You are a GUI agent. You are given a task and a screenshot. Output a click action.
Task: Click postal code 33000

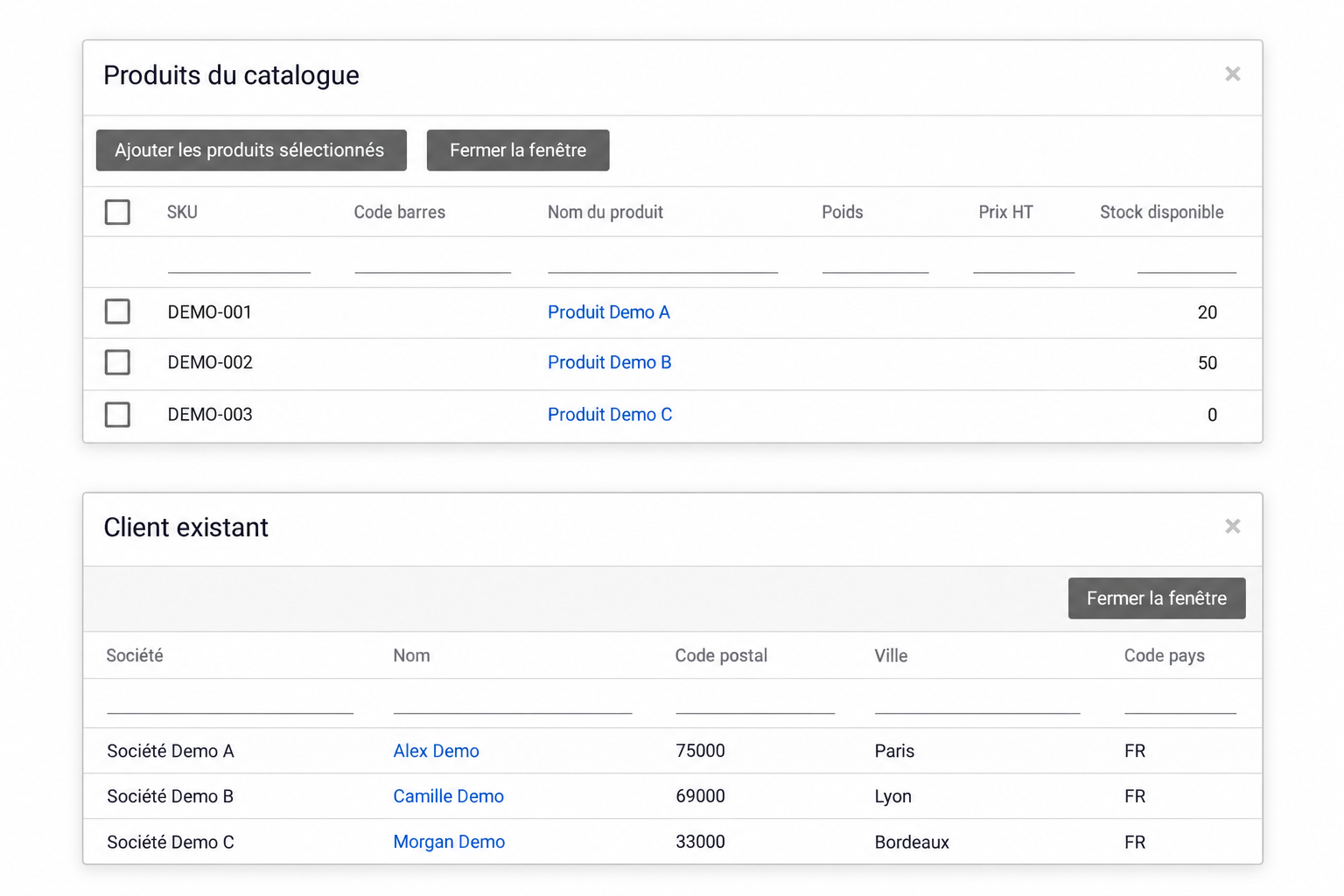(x=700, y=842)
